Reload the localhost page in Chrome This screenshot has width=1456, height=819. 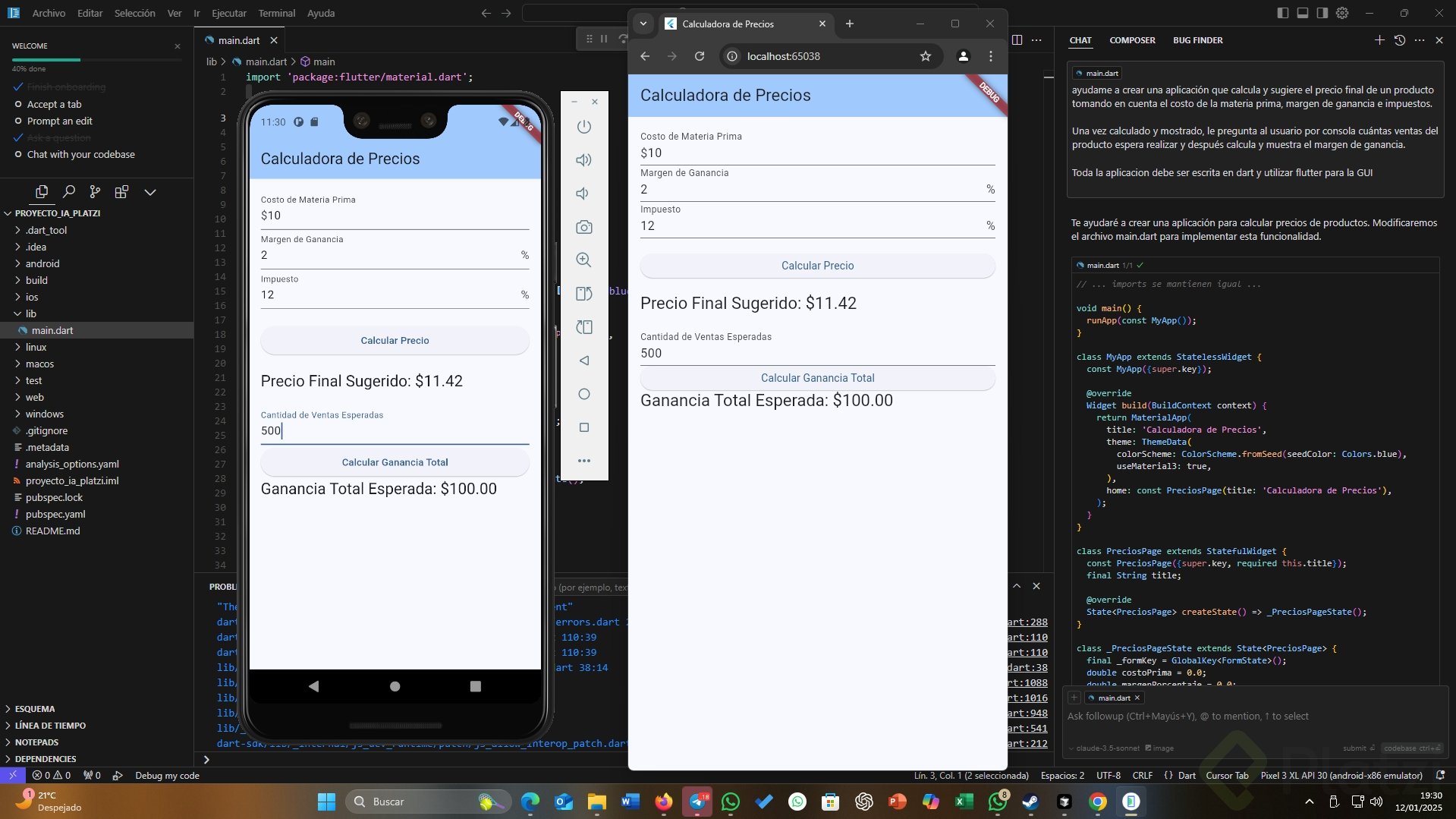click(699, 56)
